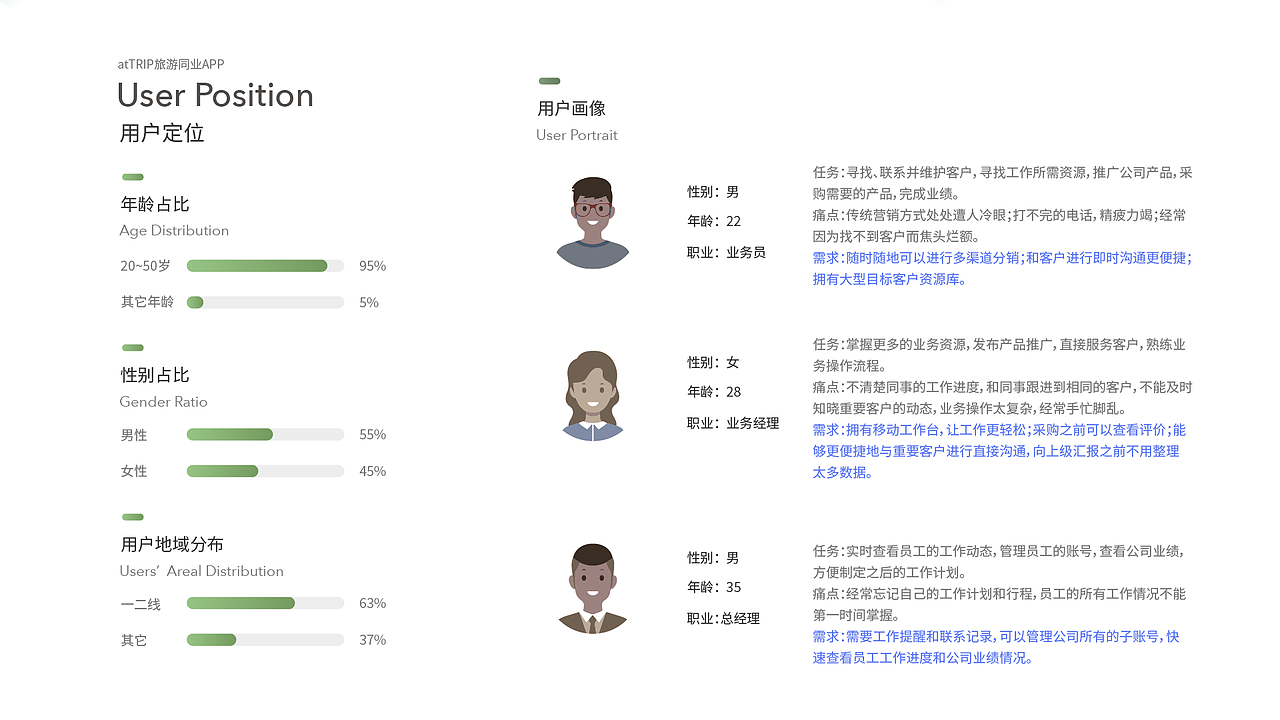1280x720 pixels.
Task: Click the 一二线 region distribution bar
Action: coord(265,603)
